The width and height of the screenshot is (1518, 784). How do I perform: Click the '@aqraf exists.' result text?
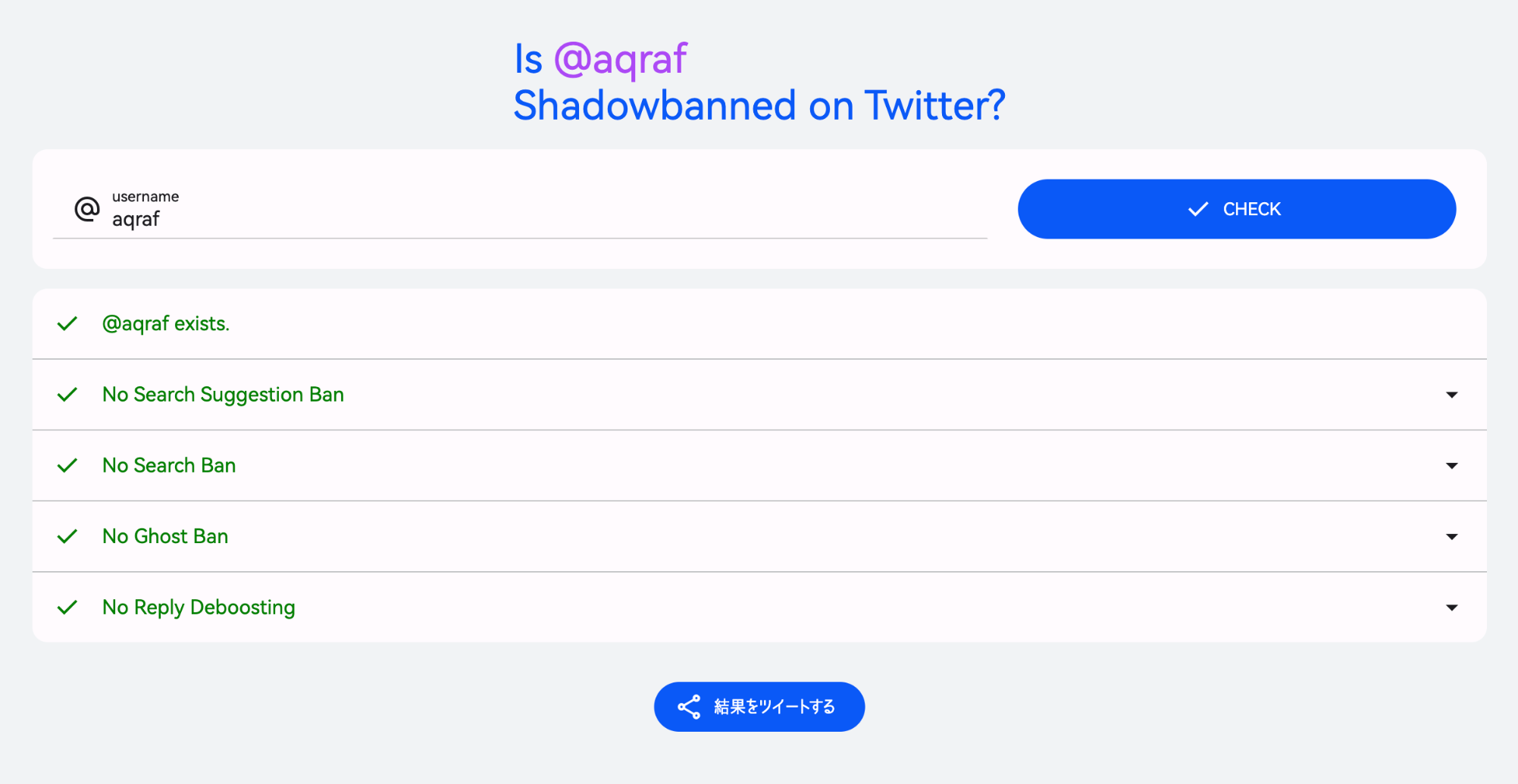click(166, 324)
